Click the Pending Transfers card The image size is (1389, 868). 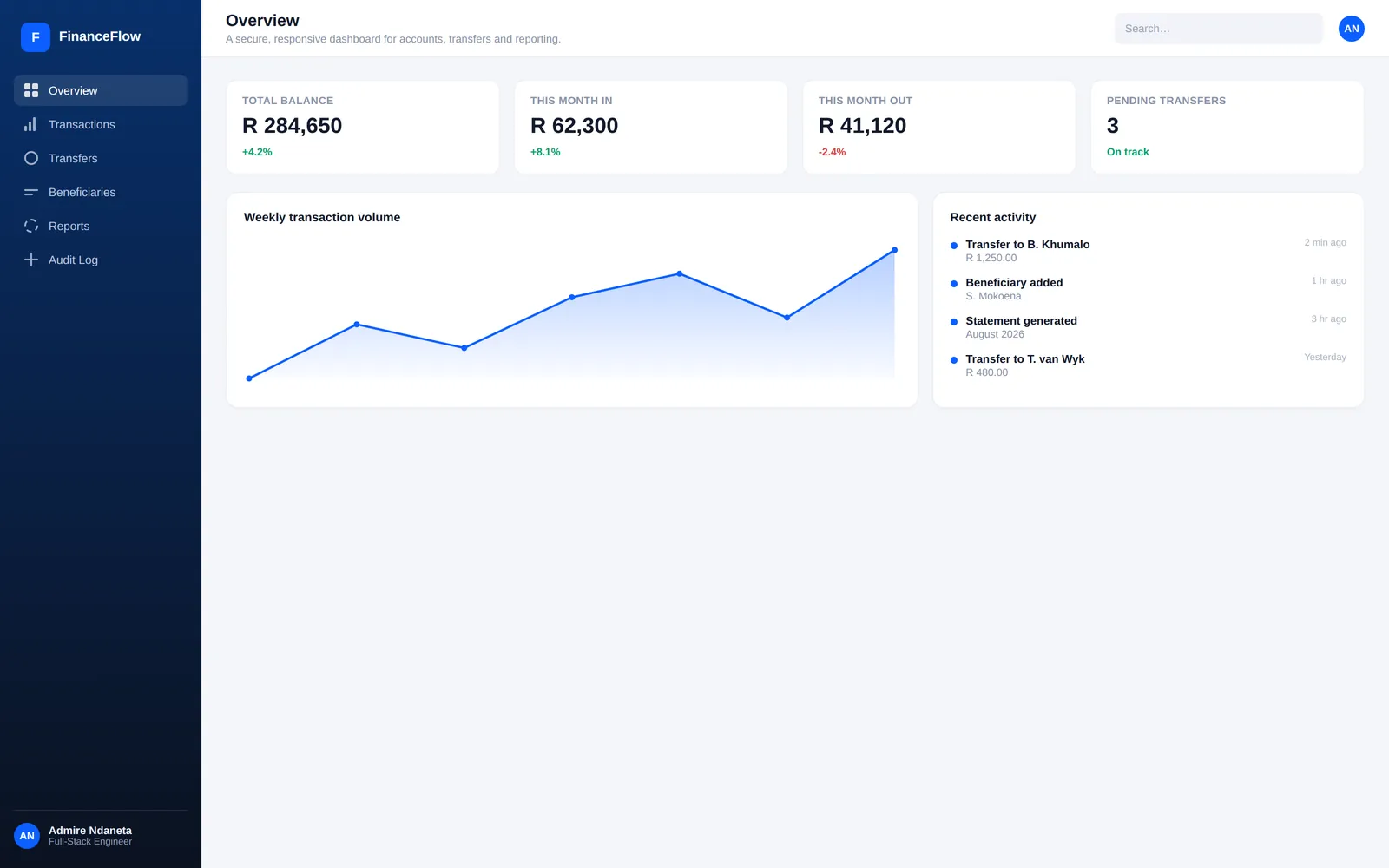(x=1228, y=128)
